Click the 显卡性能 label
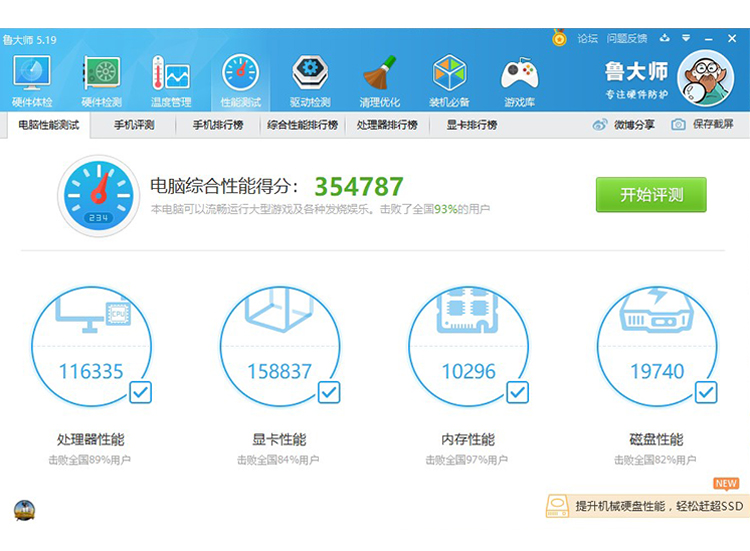Viewport: 750px width, 551px height. (279, 439)
